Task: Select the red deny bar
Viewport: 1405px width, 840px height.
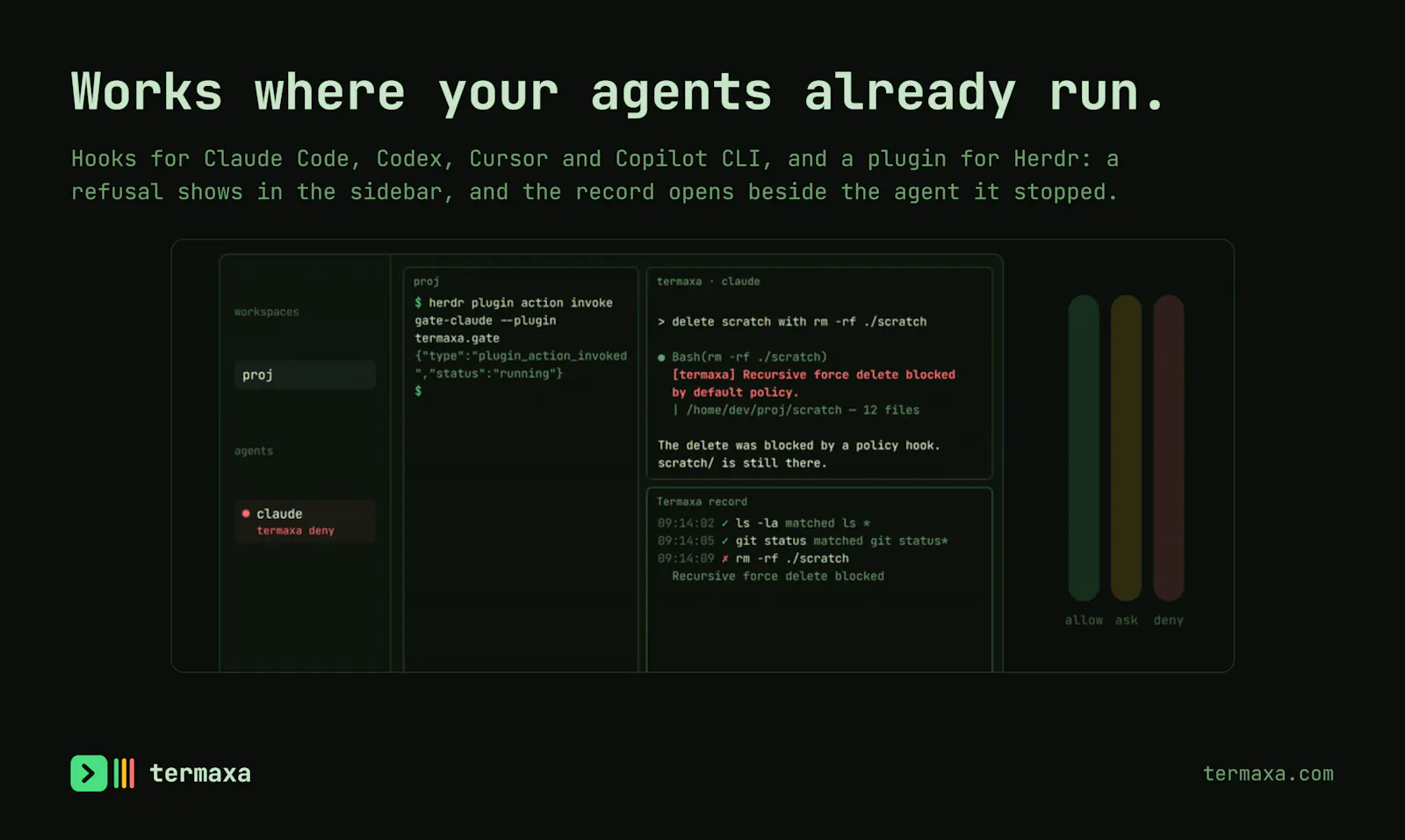Action: point(1169,448)
